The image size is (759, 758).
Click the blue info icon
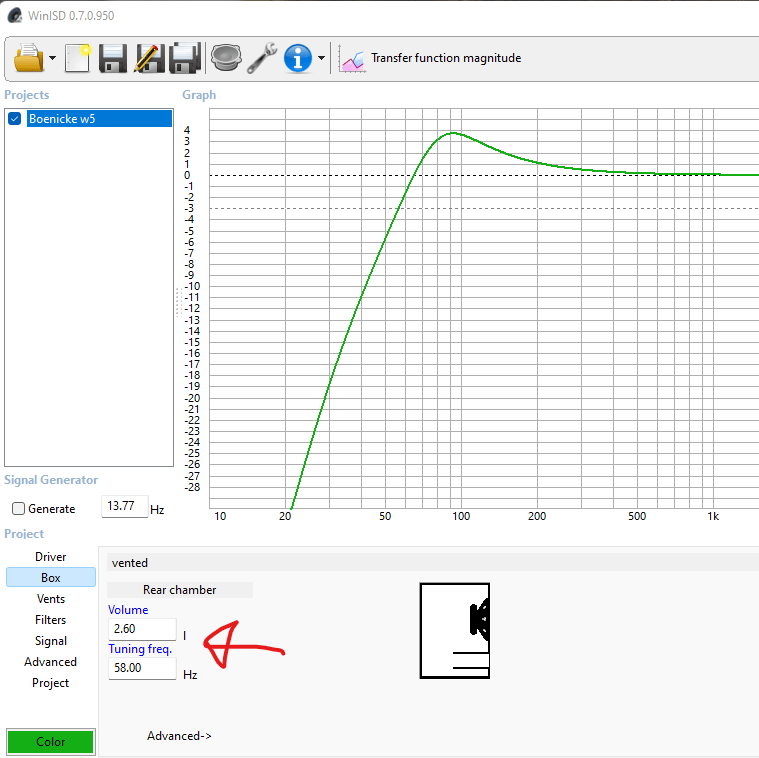tap(298, 58)
